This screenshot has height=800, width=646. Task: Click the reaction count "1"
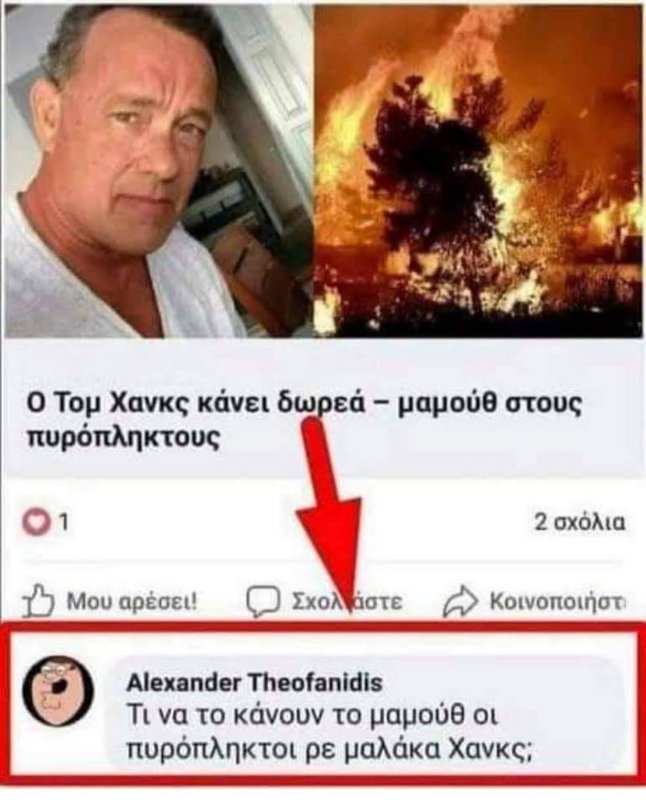click(63, 523)
